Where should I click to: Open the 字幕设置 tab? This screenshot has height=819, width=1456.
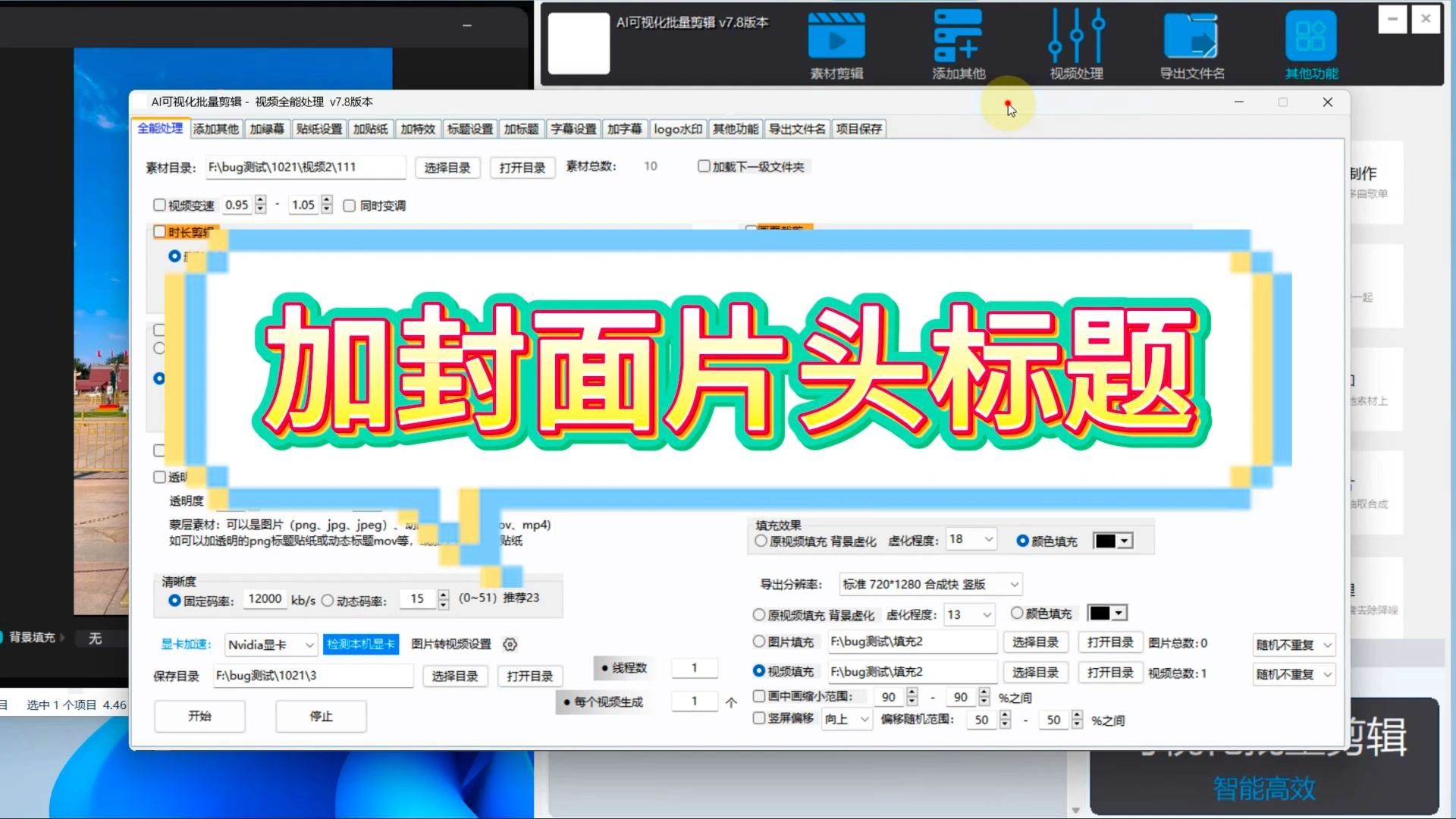[x=573, y=129]
